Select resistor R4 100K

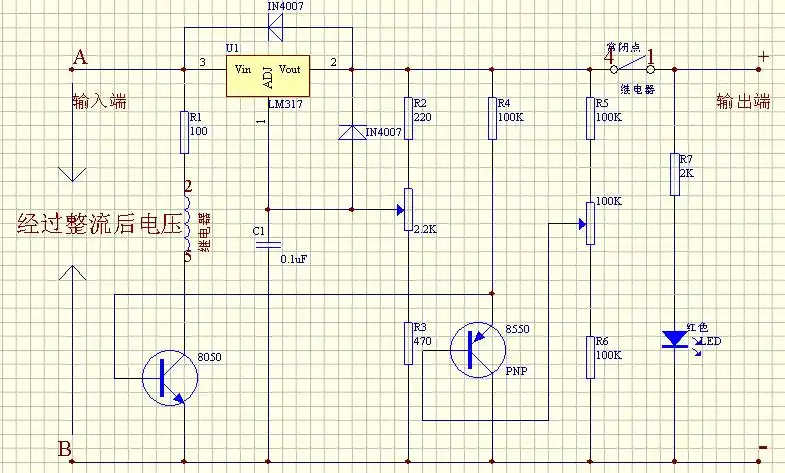pyautogui.click(x=491, y=118)
